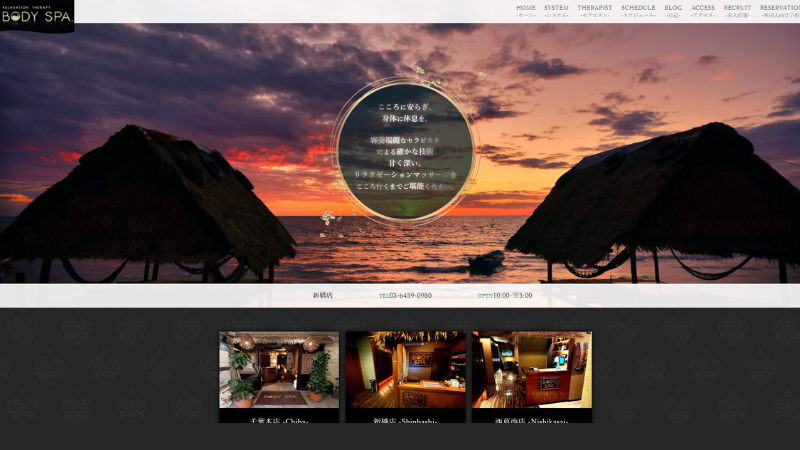Viewport: 800px width, 450px height.
Task: Open the Shinbashi shop reception thumbnail
Action: 406,370
